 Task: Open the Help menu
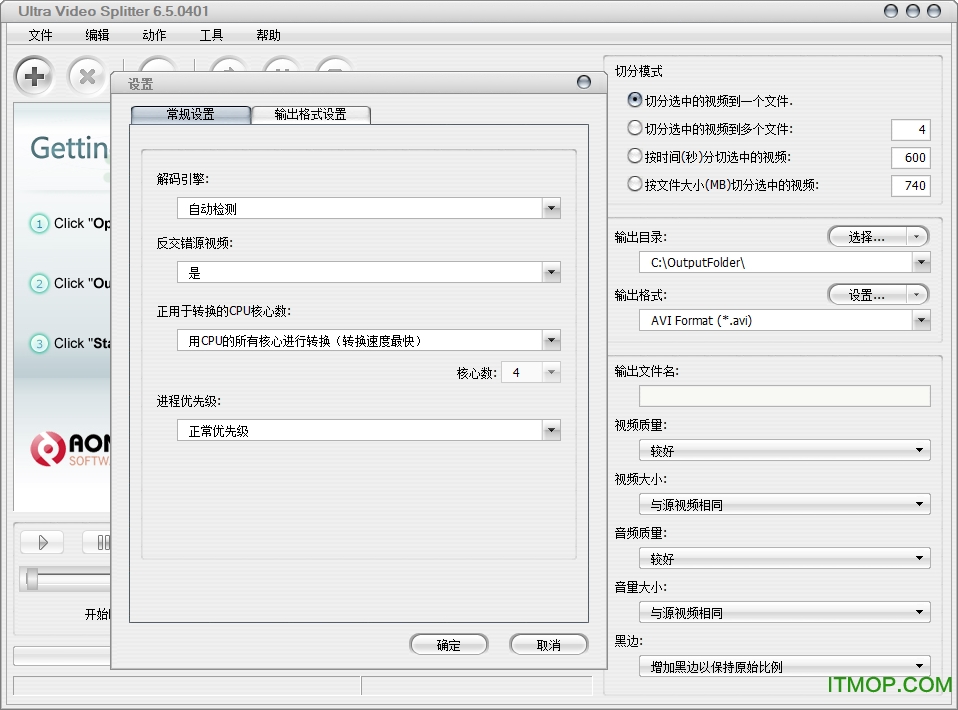[x=267, y=34]
